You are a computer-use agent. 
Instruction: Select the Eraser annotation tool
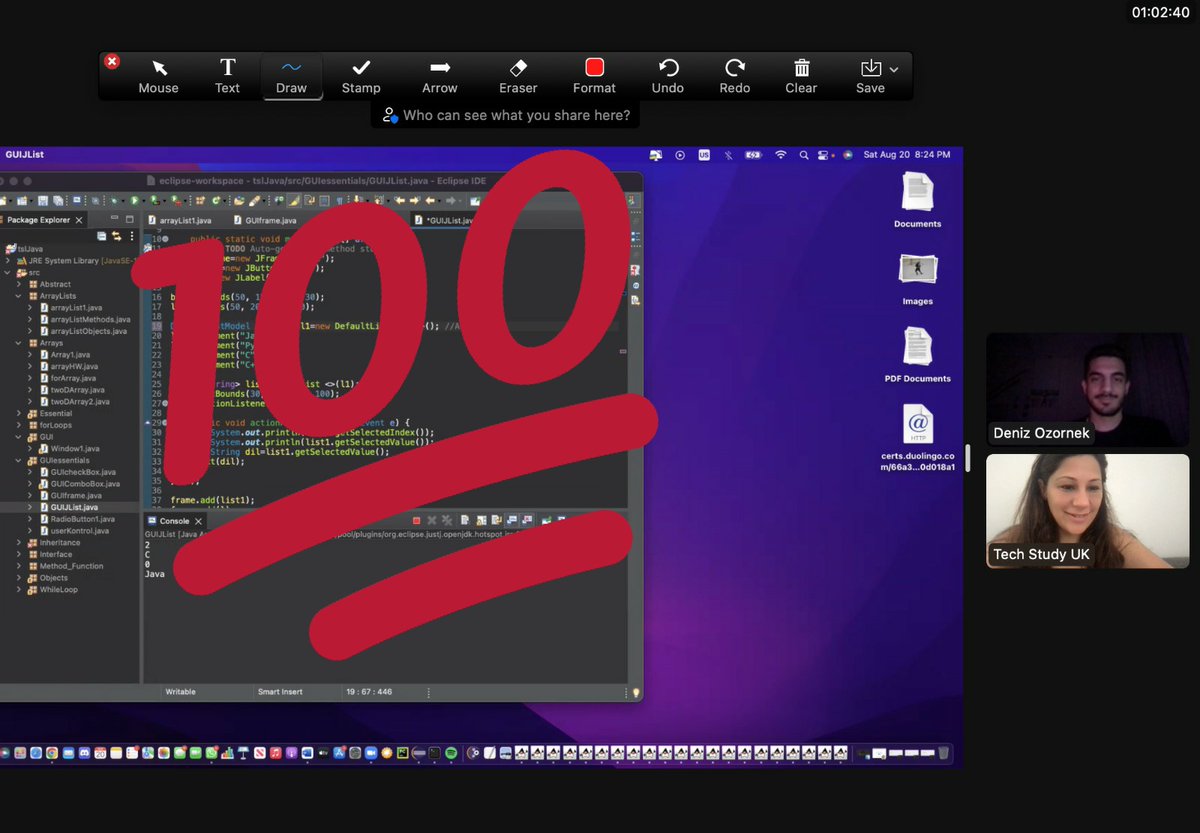517,75
